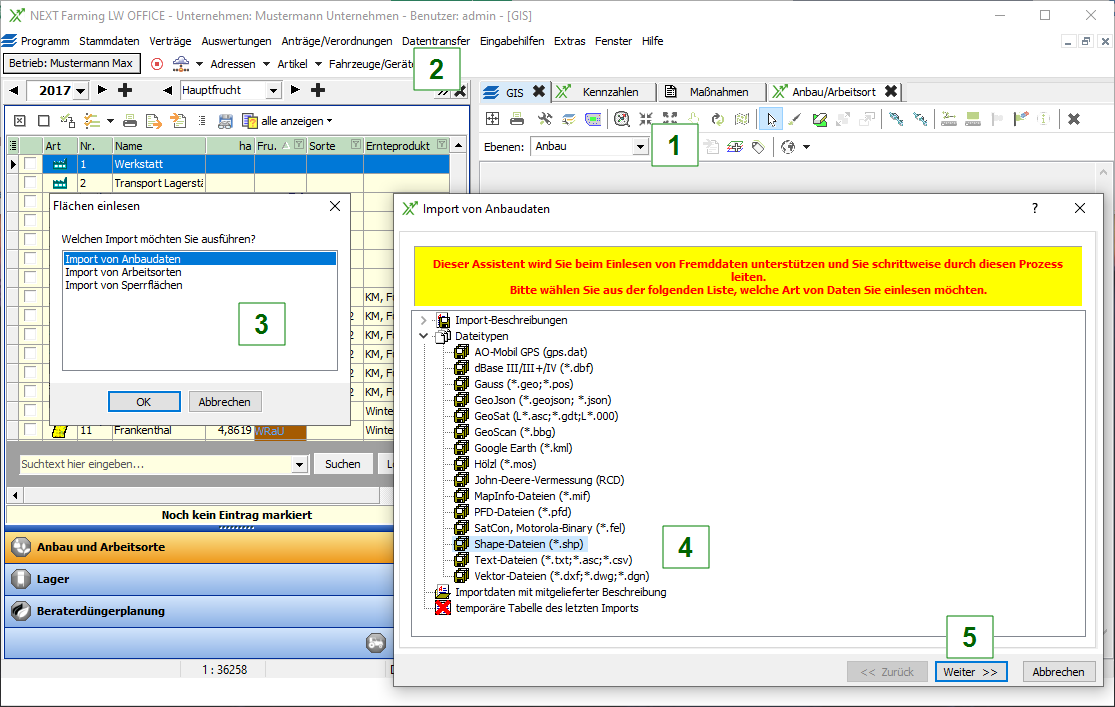Select the arrow pointer tool in GIS toolbar
1115x707 pixels.
[x=771, y=119]
